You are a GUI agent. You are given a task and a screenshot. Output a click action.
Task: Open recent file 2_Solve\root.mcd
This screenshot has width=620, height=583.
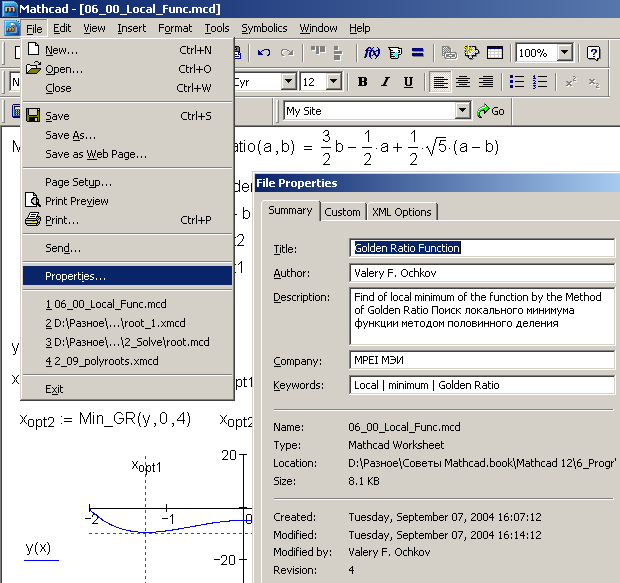point(127,342)
